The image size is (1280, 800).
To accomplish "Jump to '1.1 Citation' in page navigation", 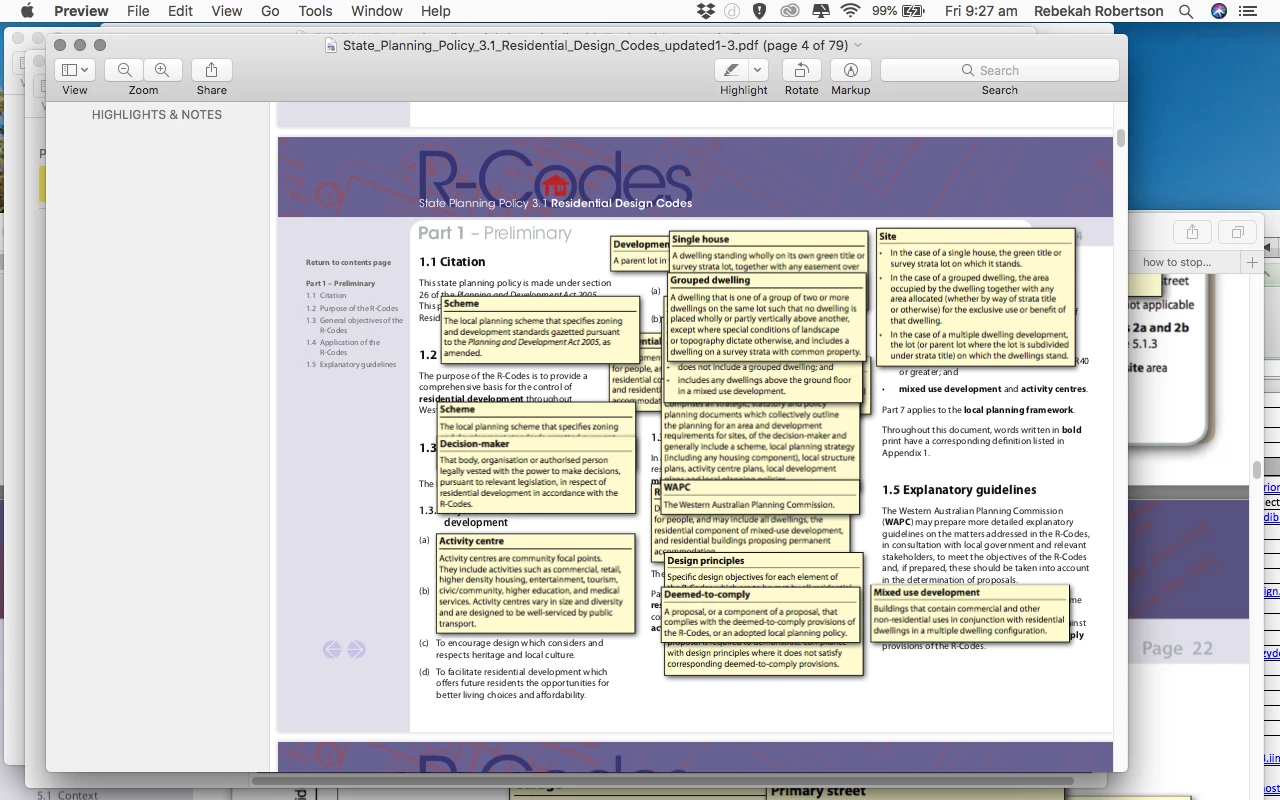I will click(x=326, y=296).
